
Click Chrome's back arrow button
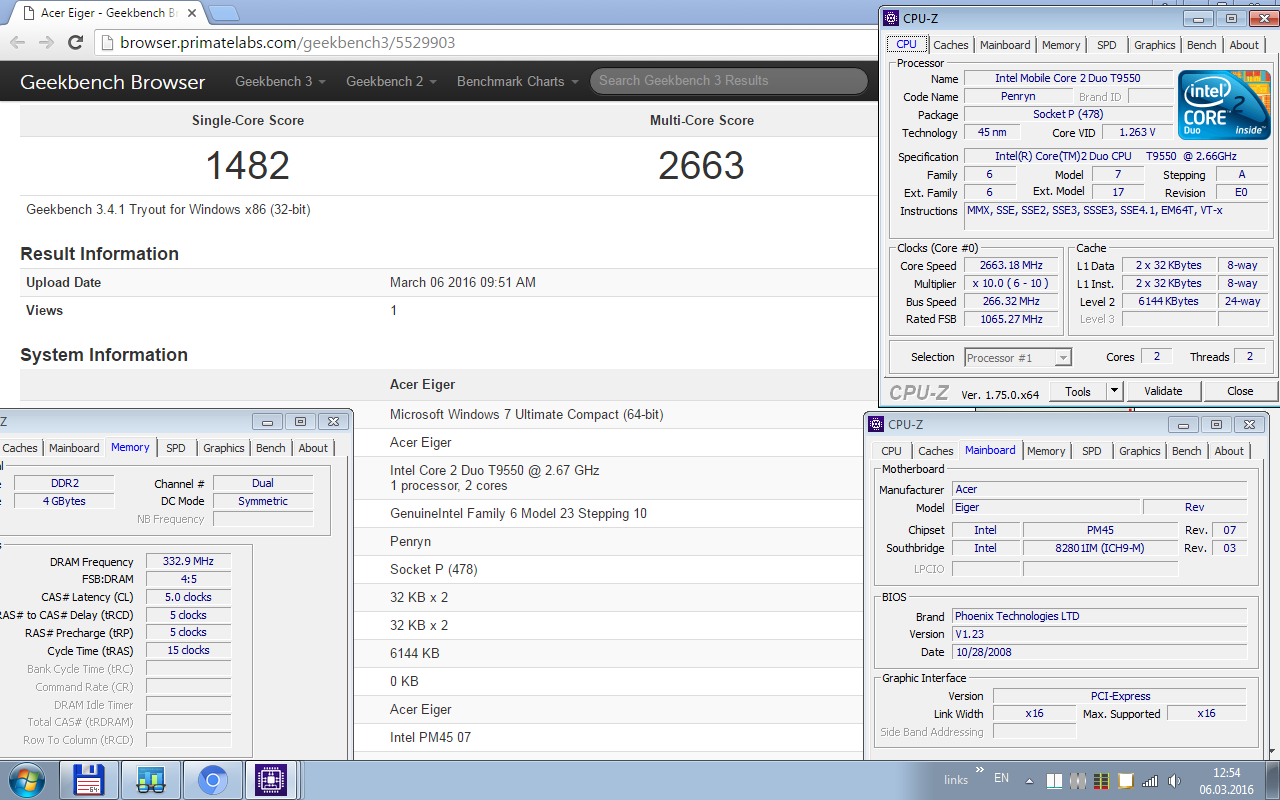(16, 42)
